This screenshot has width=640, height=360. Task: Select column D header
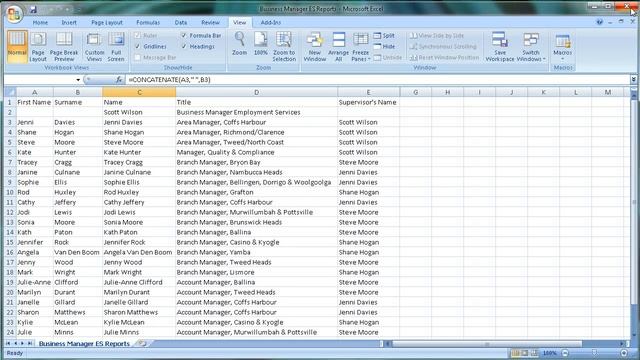pos(256,92)
